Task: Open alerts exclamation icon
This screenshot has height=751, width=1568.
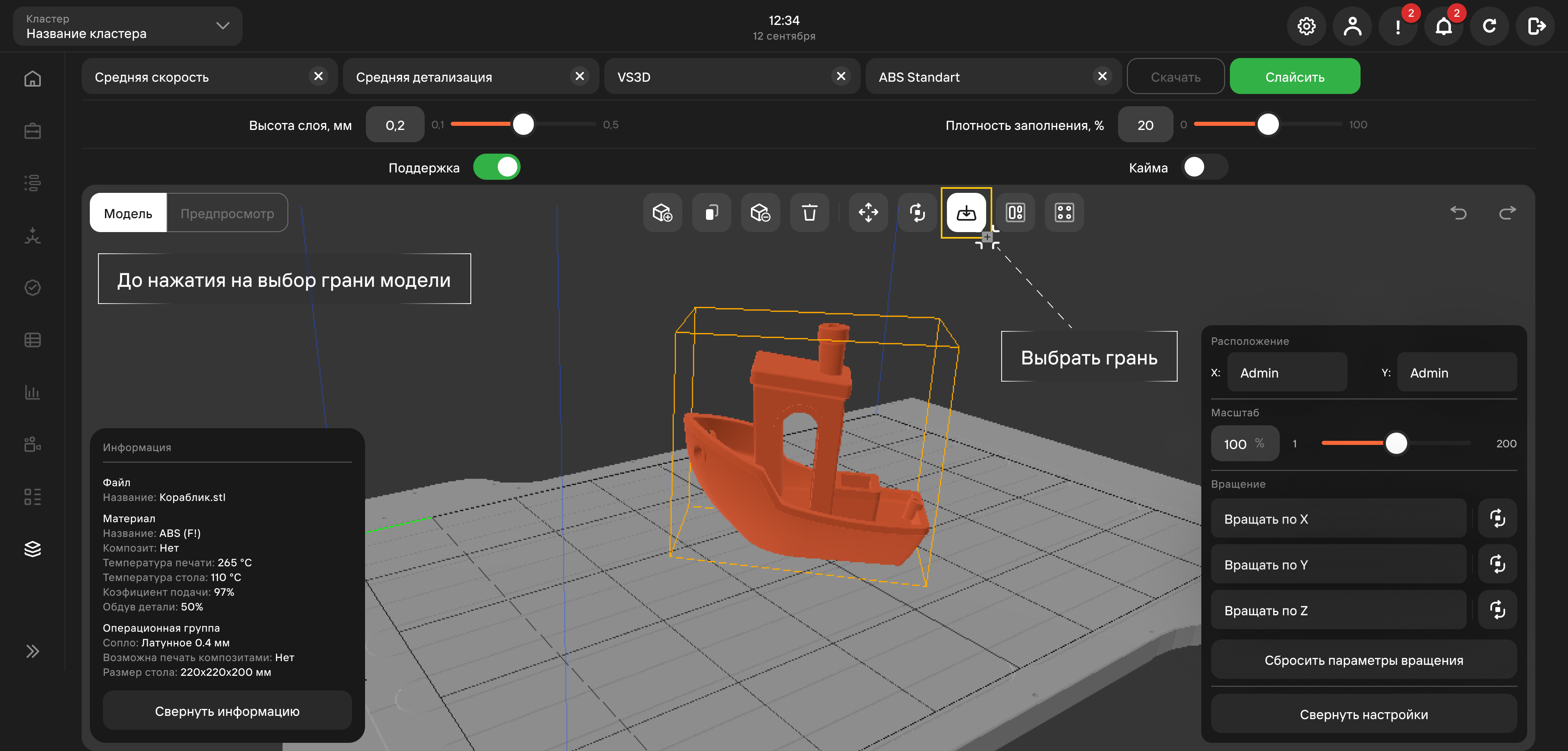Action: 1398,26
